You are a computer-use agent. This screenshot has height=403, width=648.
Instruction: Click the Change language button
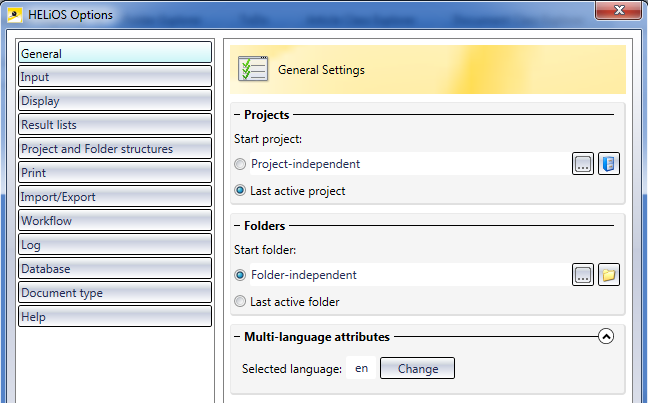coord(417,368)
